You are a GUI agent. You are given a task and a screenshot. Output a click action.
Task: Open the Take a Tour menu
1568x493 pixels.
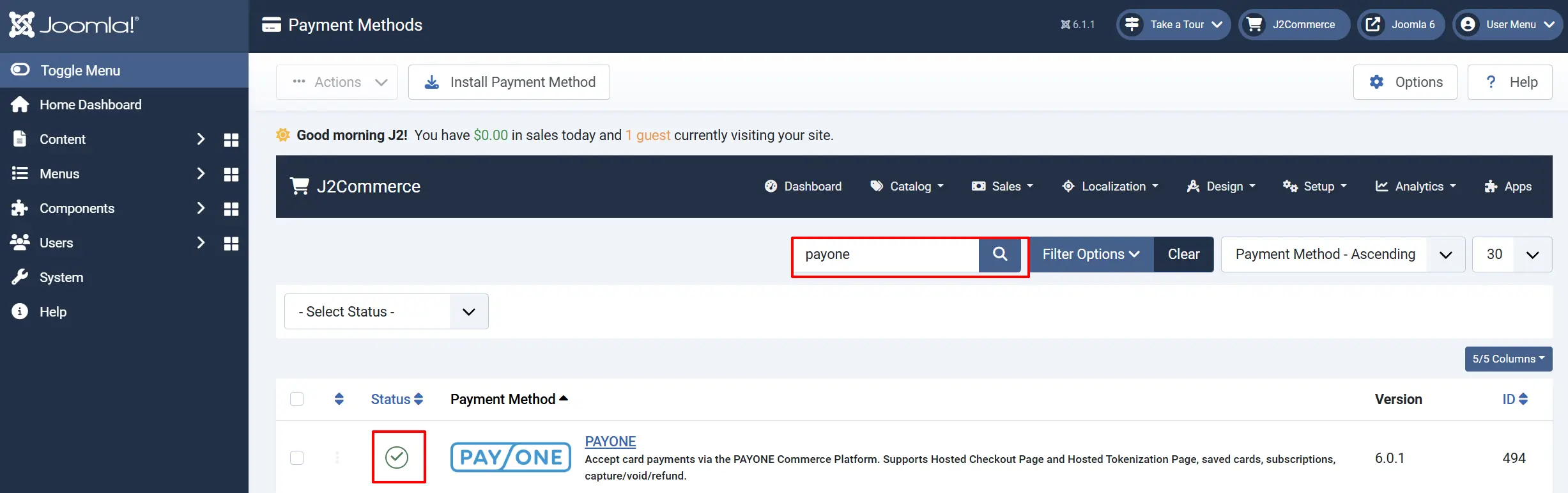[x=1173, y=24]
